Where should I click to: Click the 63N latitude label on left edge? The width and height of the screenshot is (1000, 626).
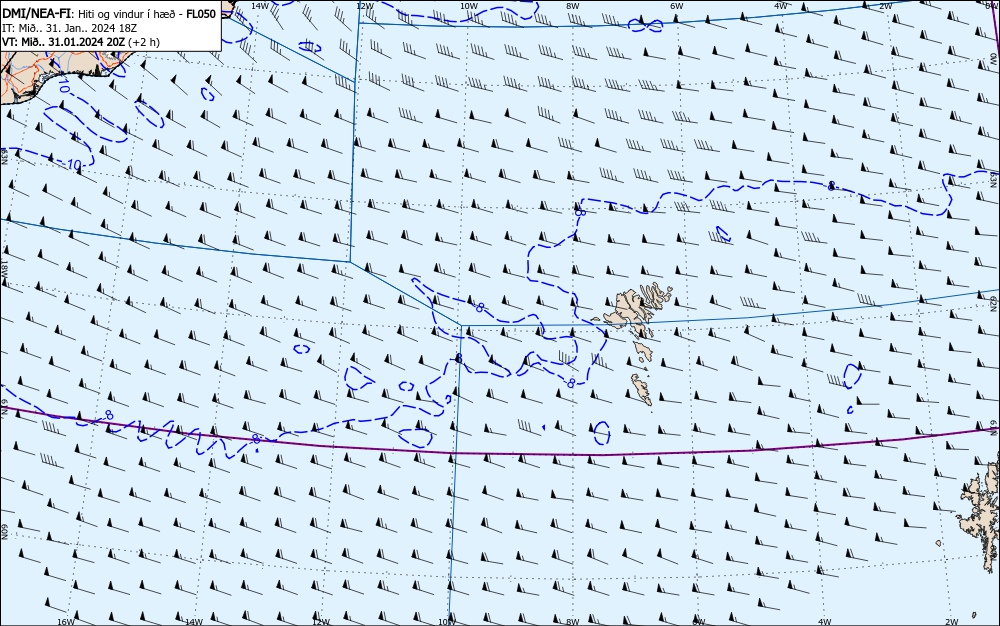(4, 155)
